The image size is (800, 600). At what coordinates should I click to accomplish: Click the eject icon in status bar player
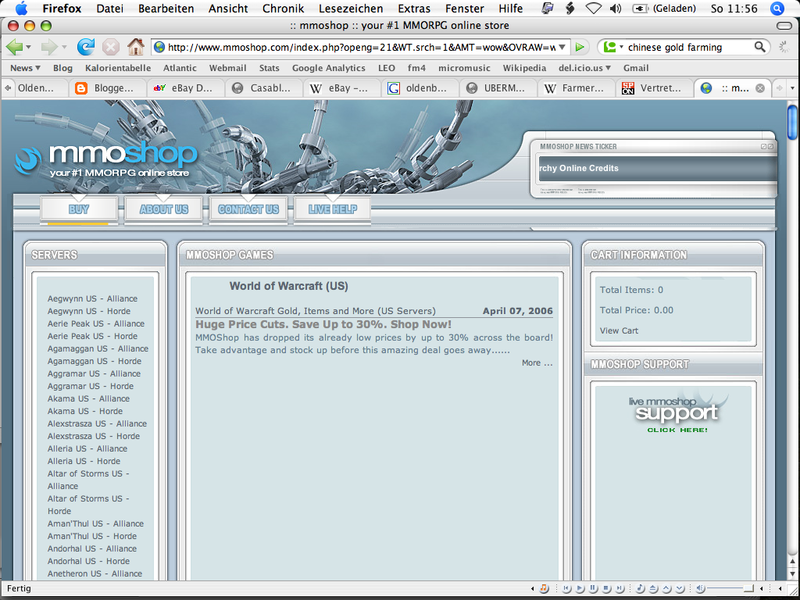(654, 589)
